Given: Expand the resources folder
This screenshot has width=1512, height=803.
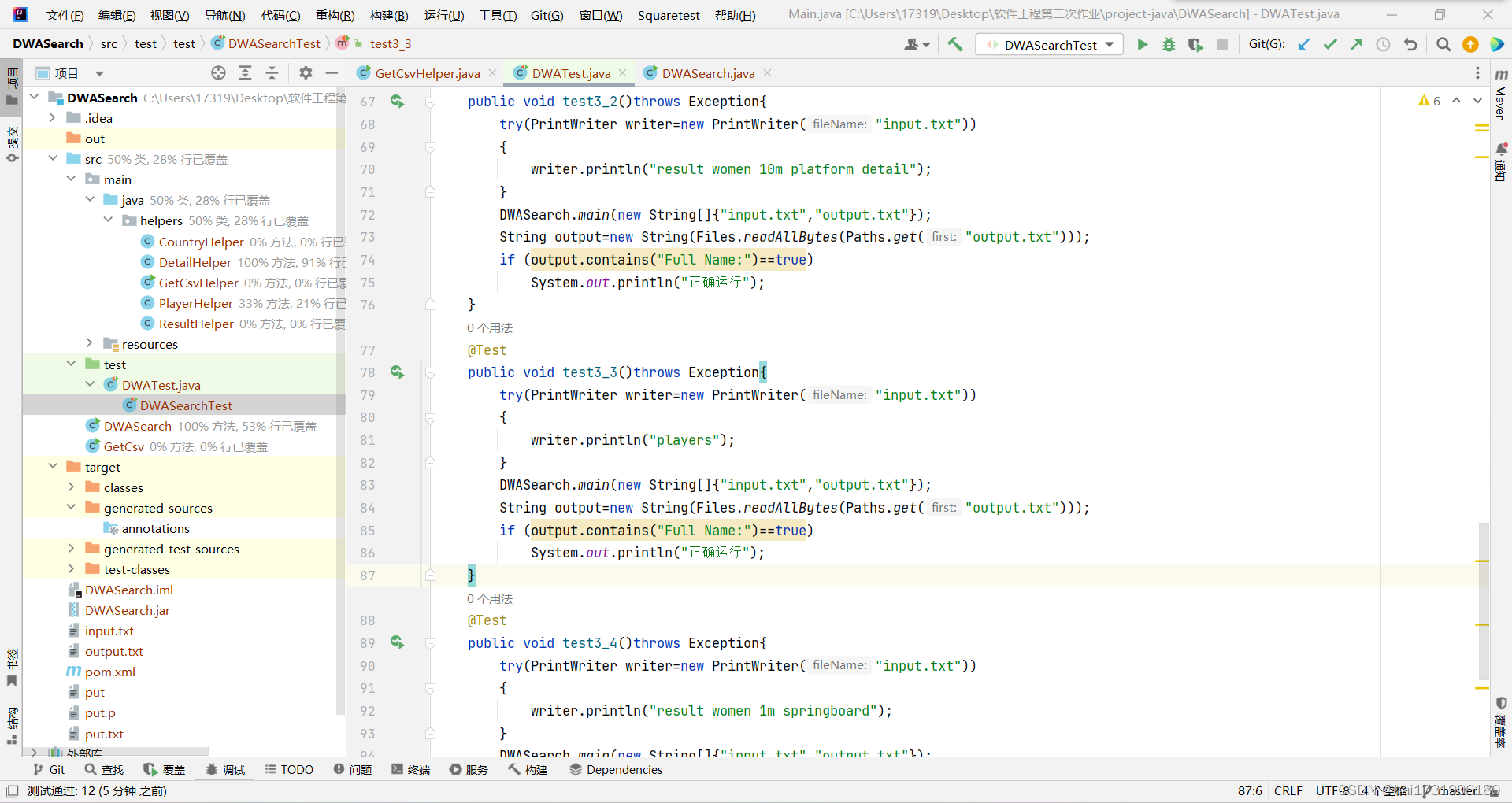Looking at the screenshot, I should click(89, 344).
